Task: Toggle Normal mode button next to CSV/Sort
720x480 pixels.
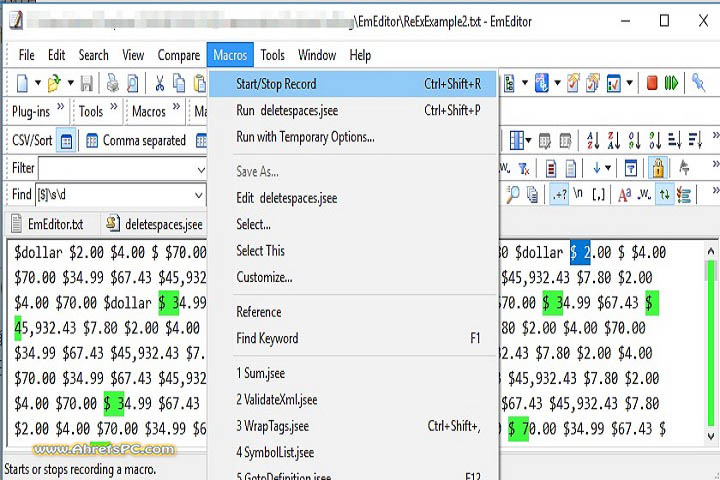Action: (66, 141)
